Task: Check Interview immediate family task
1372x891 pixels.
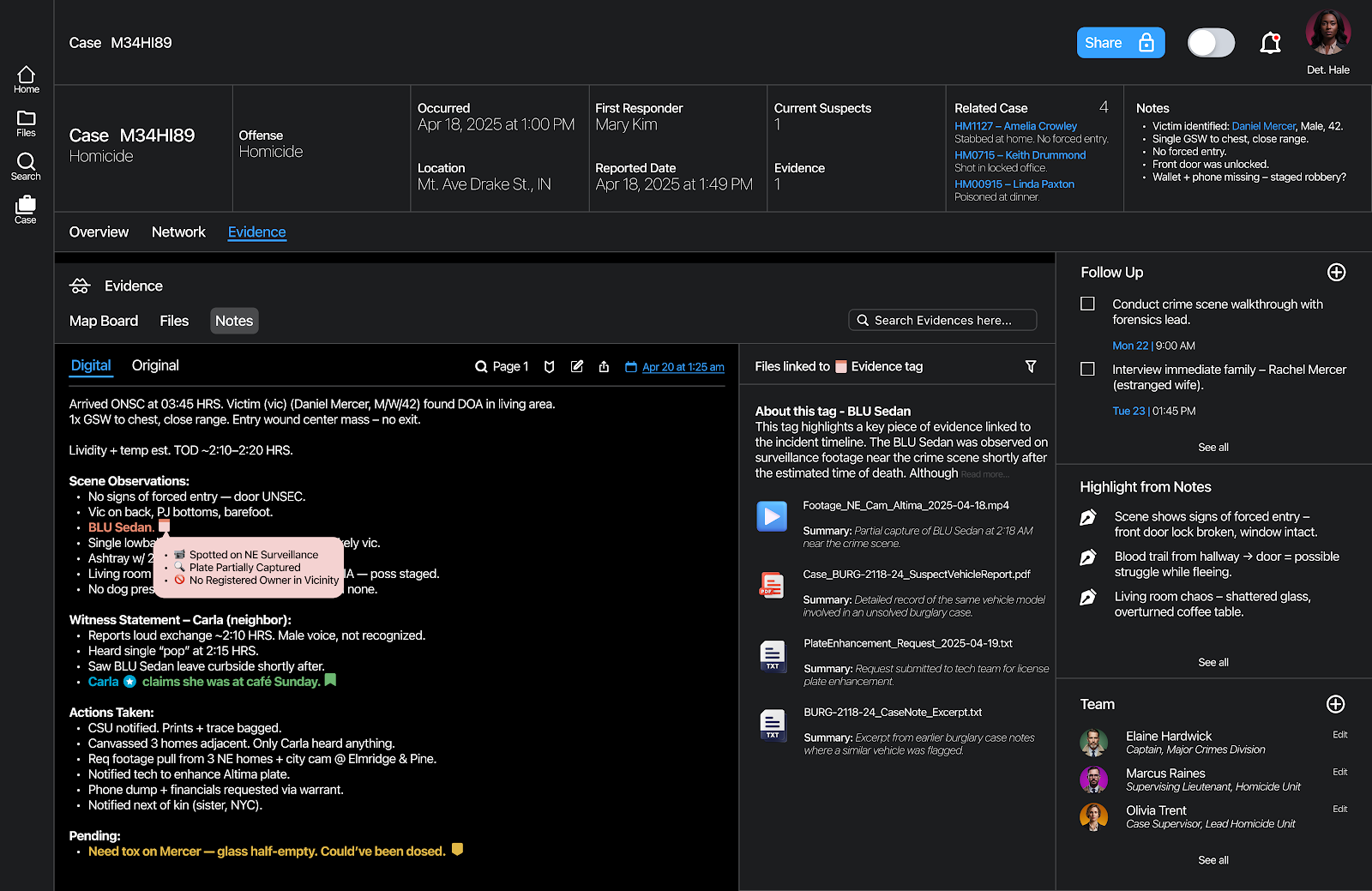Action: [1087, 369]
